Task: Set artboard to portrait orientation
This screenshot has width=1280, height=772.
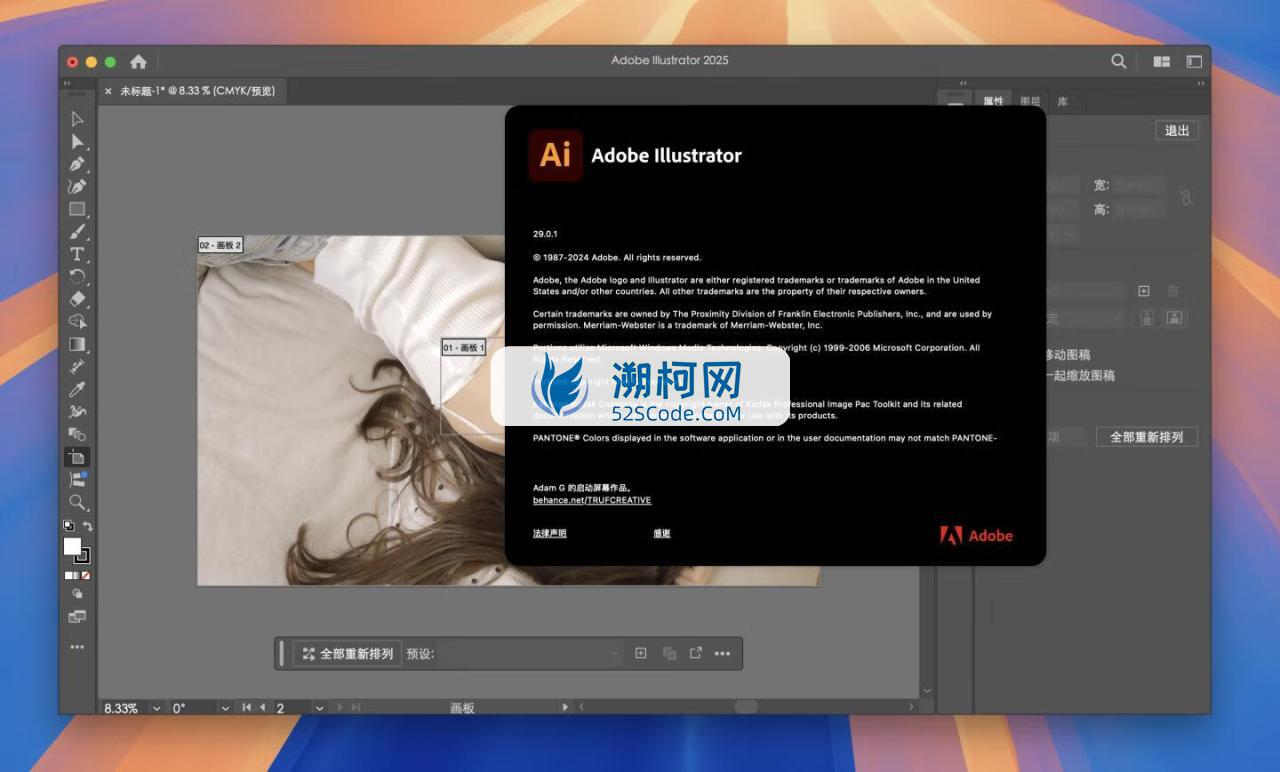Action: [1147, 318]
